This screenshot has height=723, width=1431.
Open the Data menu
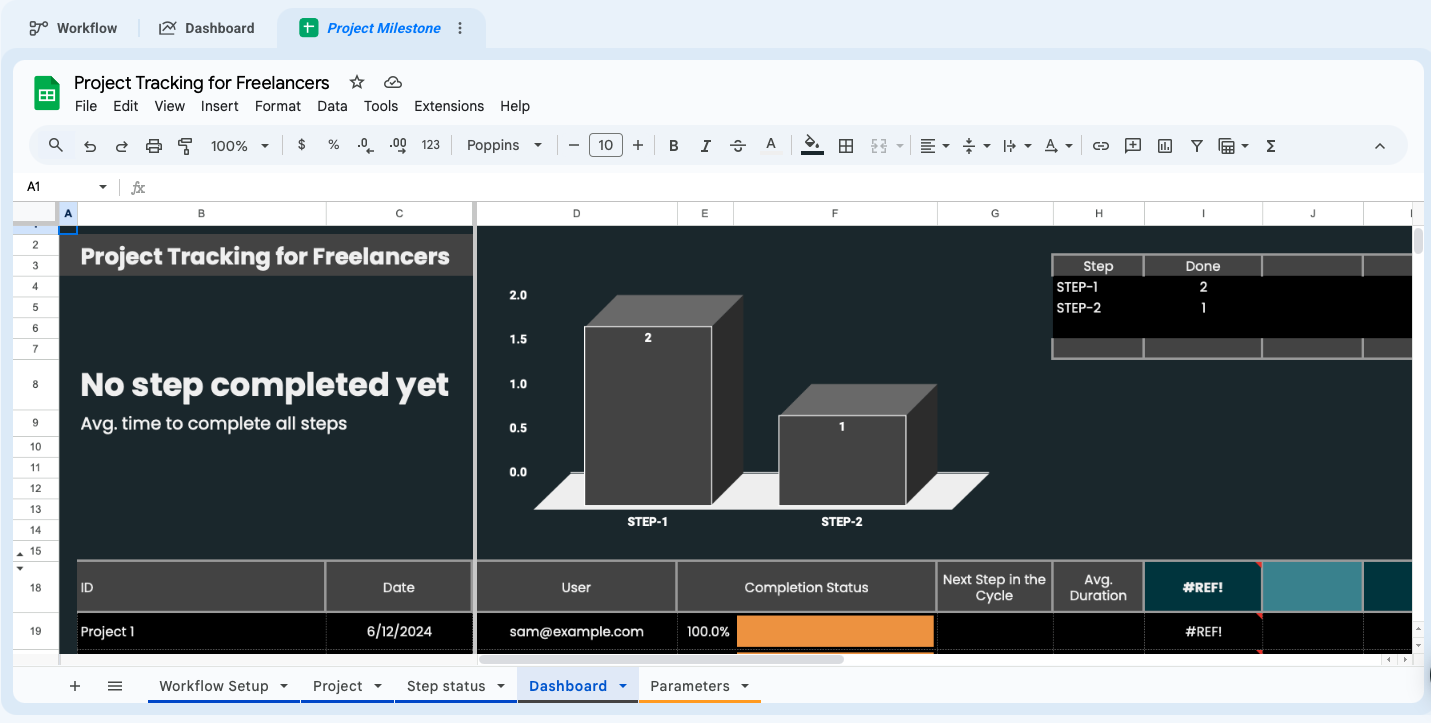click(332, 106)
